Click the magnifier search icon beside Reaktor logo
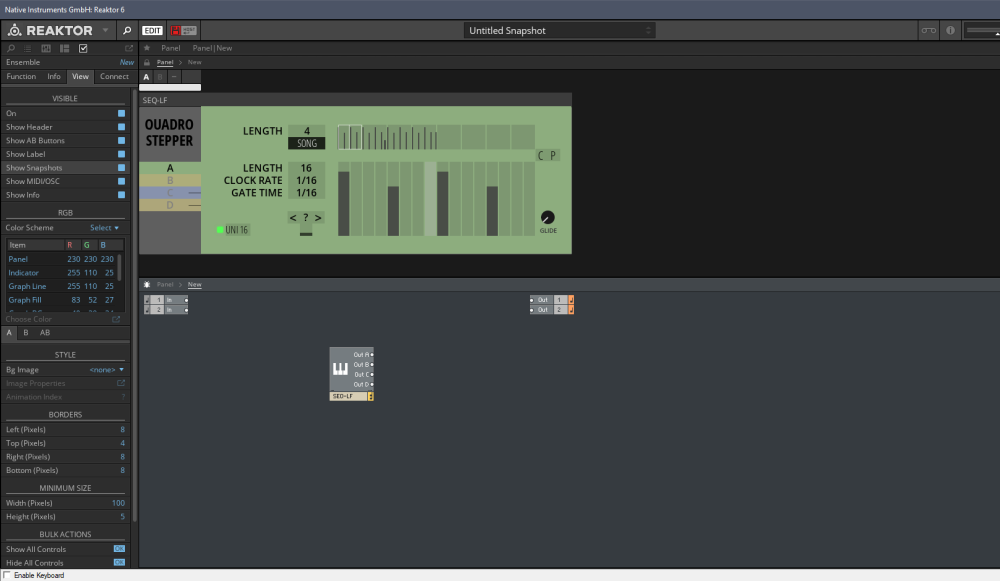 tap(127, 31)
